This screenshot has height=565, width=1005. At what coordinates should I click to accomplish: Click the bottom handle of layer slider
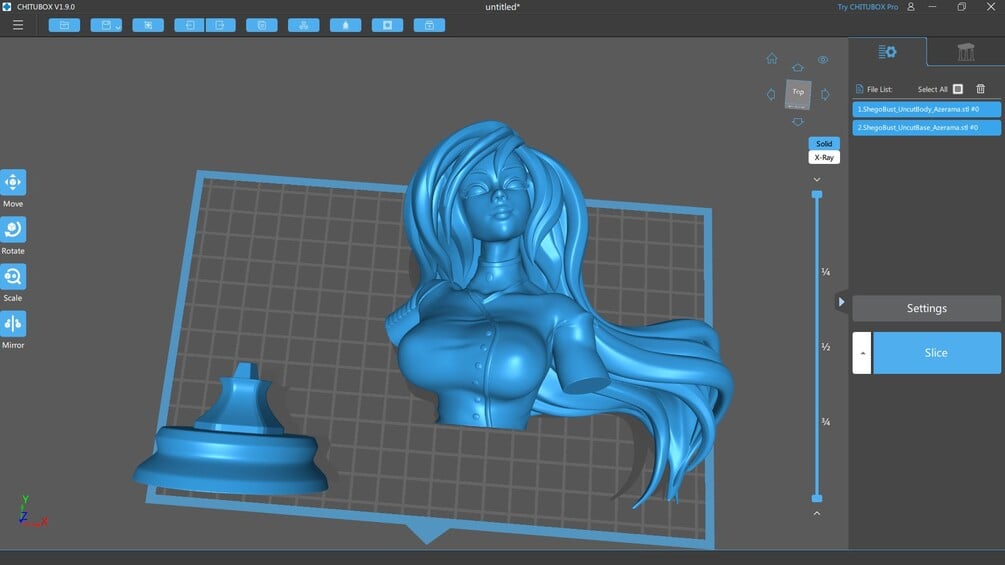pyautogui.click(x=817, y=498)
